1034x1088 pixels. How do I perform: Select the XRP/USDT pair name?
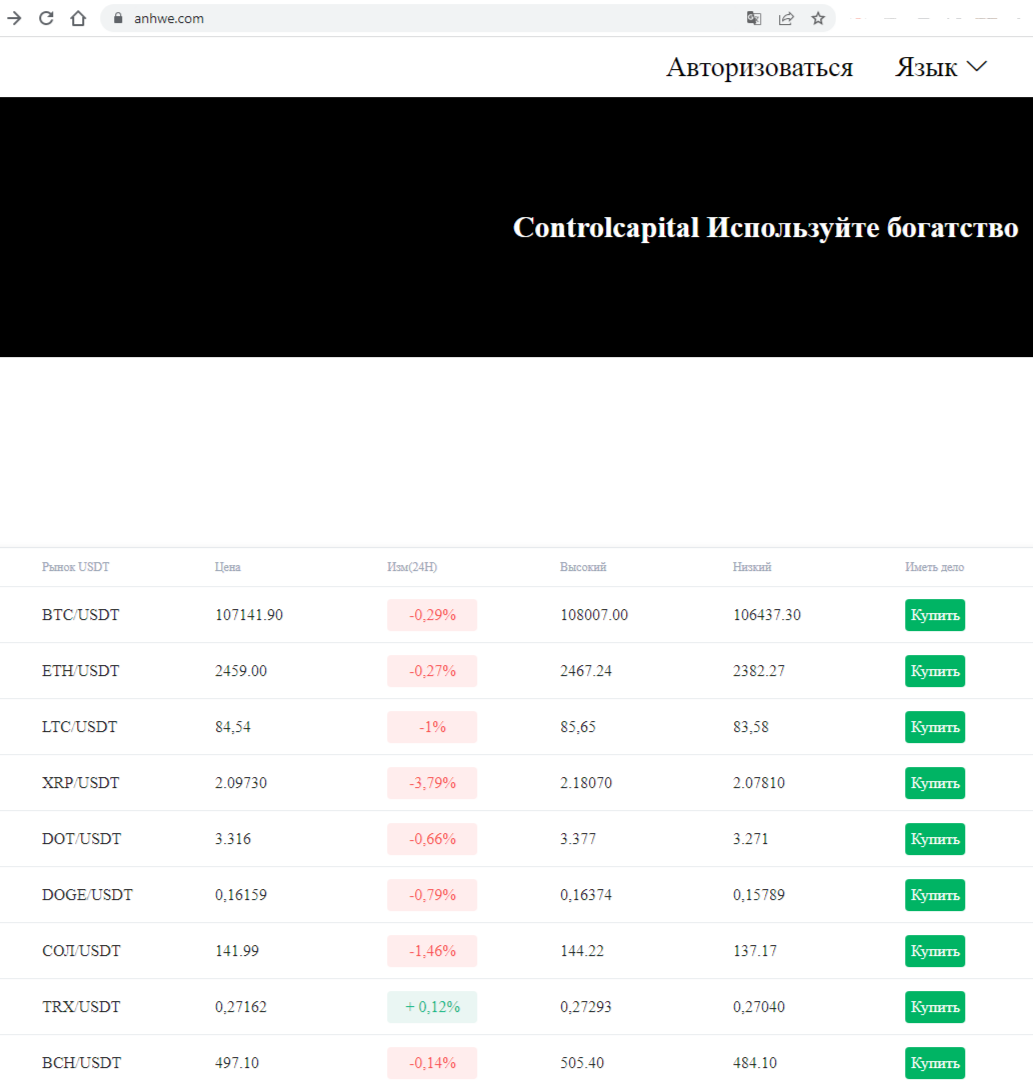pyautogui.click(x=80, y=783)
